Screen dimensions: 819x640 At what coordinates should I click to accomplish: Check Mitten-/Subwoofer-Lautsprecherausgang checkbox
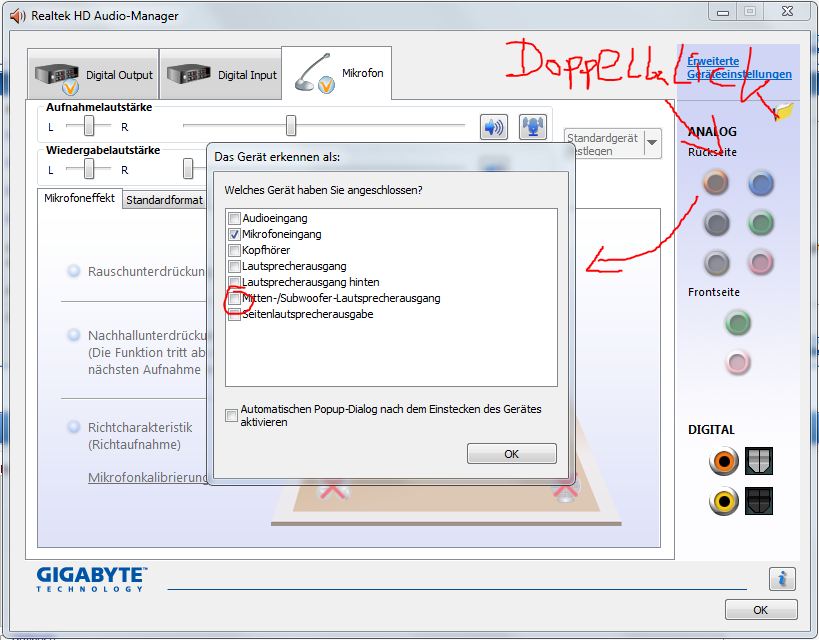point(234,298)
